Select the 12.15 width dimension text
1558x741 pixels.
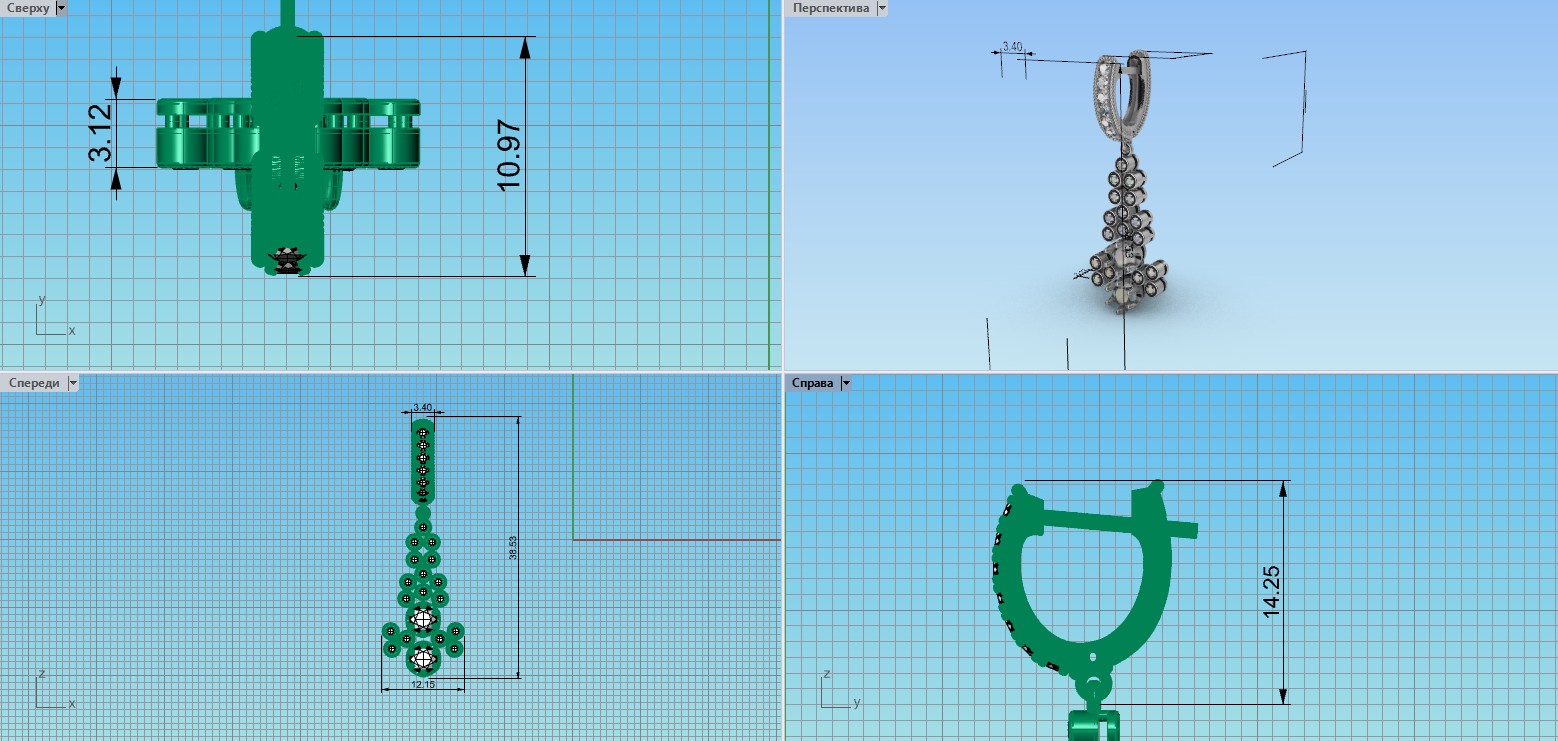tap(423, 685)
